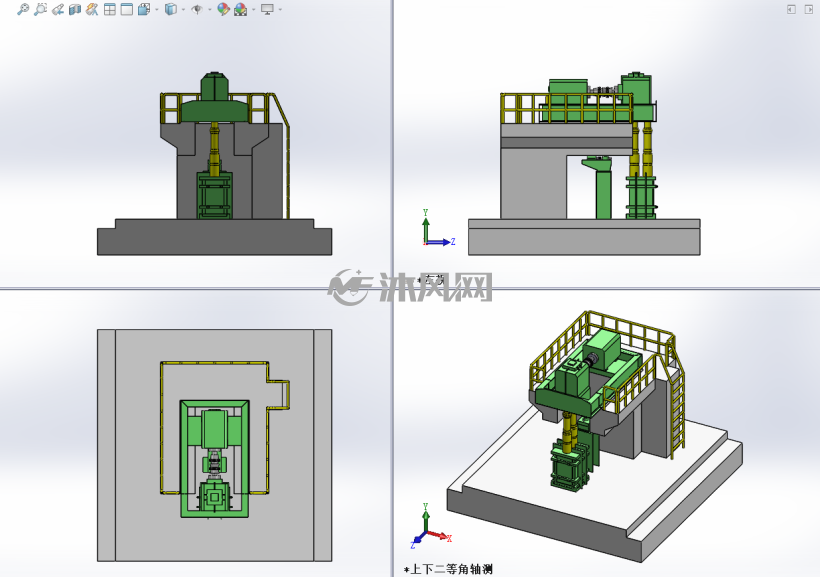Expand the right panel using the top-right arrow icon
820x577 pixels.
point(808,9)
